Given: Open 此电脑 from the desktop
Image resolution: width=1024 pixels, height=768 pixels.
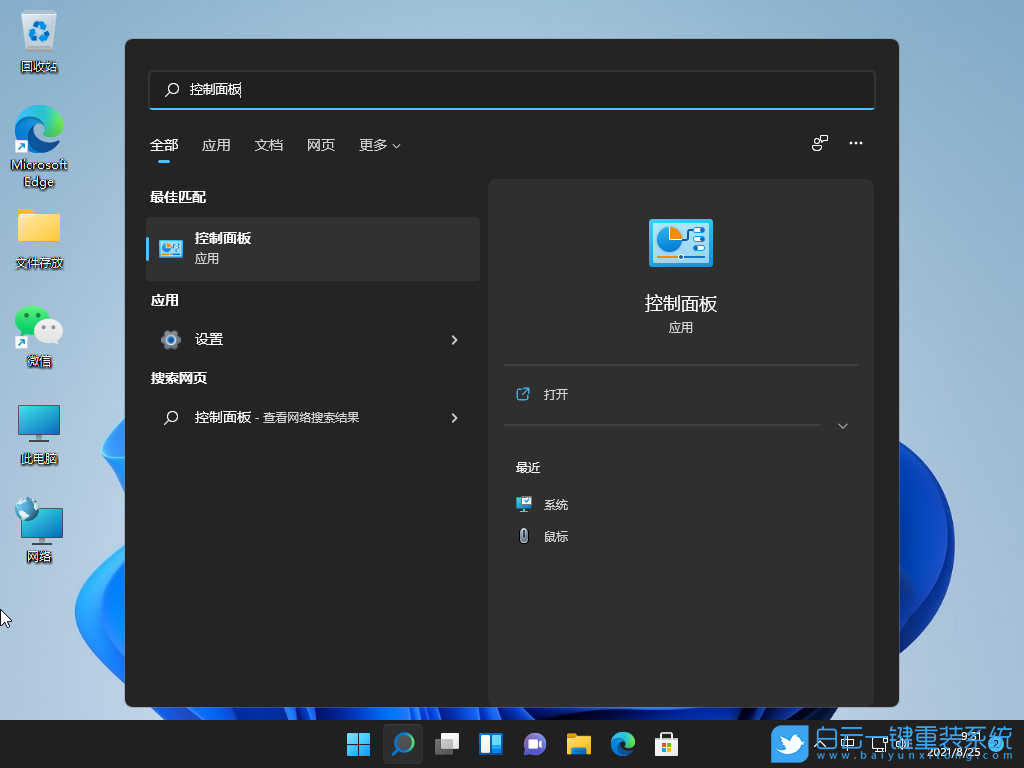Looking at the screenshot, I should [38, 423].
